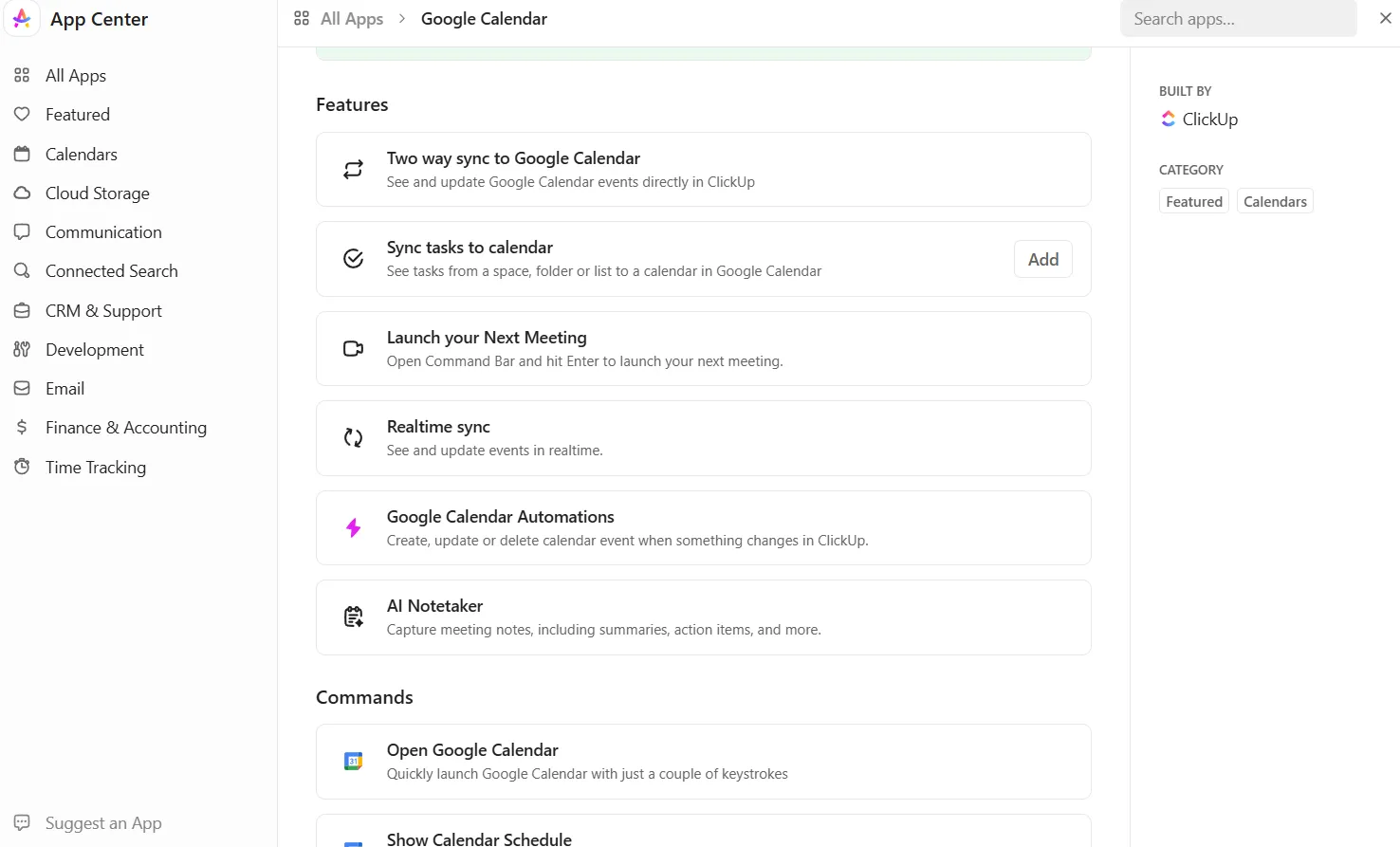Screen dimensions: 1400x847
Task: Add the Sync tasks to calendar feature
Action: click(1043, 259)
